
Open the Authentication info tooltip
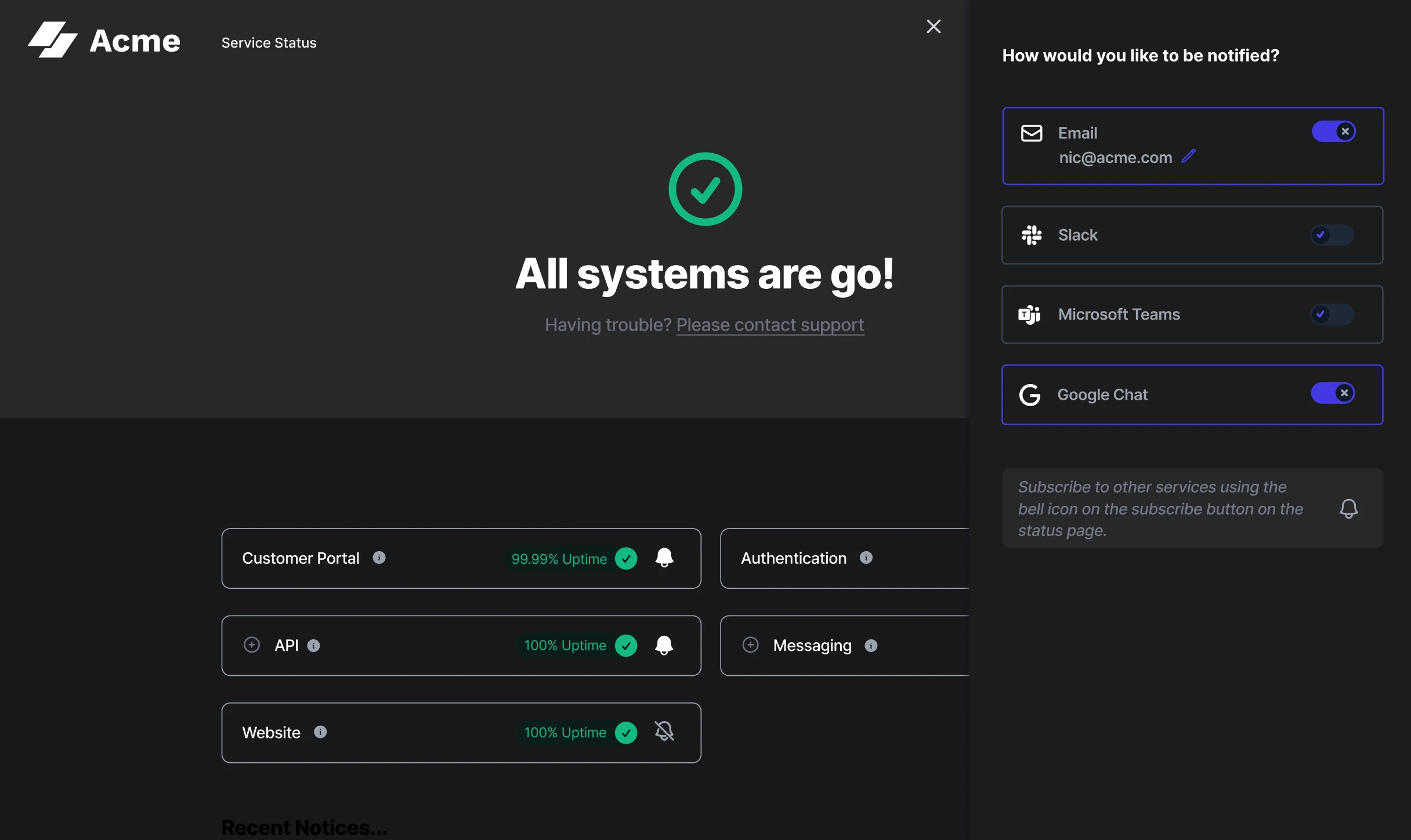[x=866, y=558]
